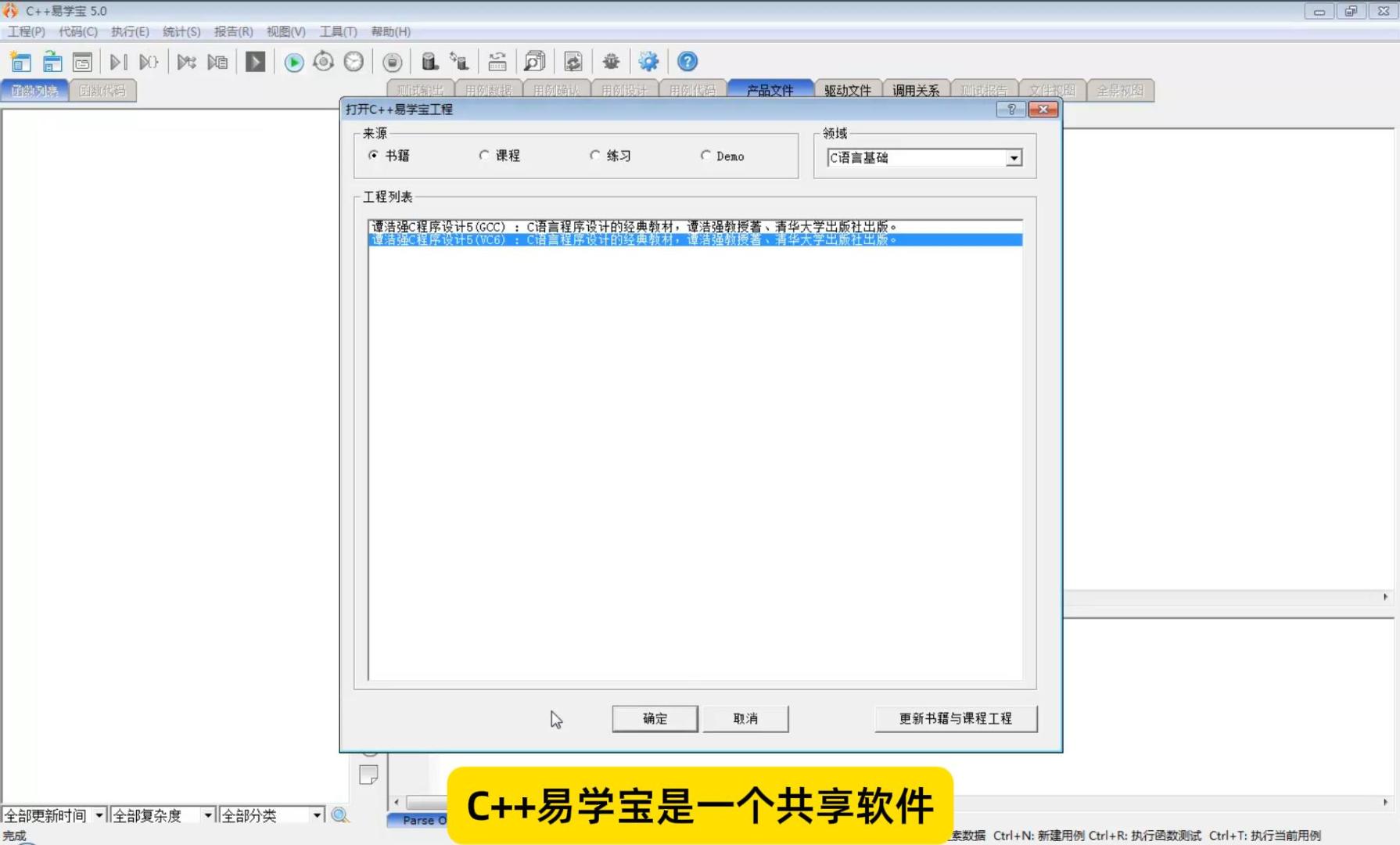Viewport: 1400px width, 845px height.
Task: Click the upper right-pane scrollbar right arrow
Action: [1385, 597]
